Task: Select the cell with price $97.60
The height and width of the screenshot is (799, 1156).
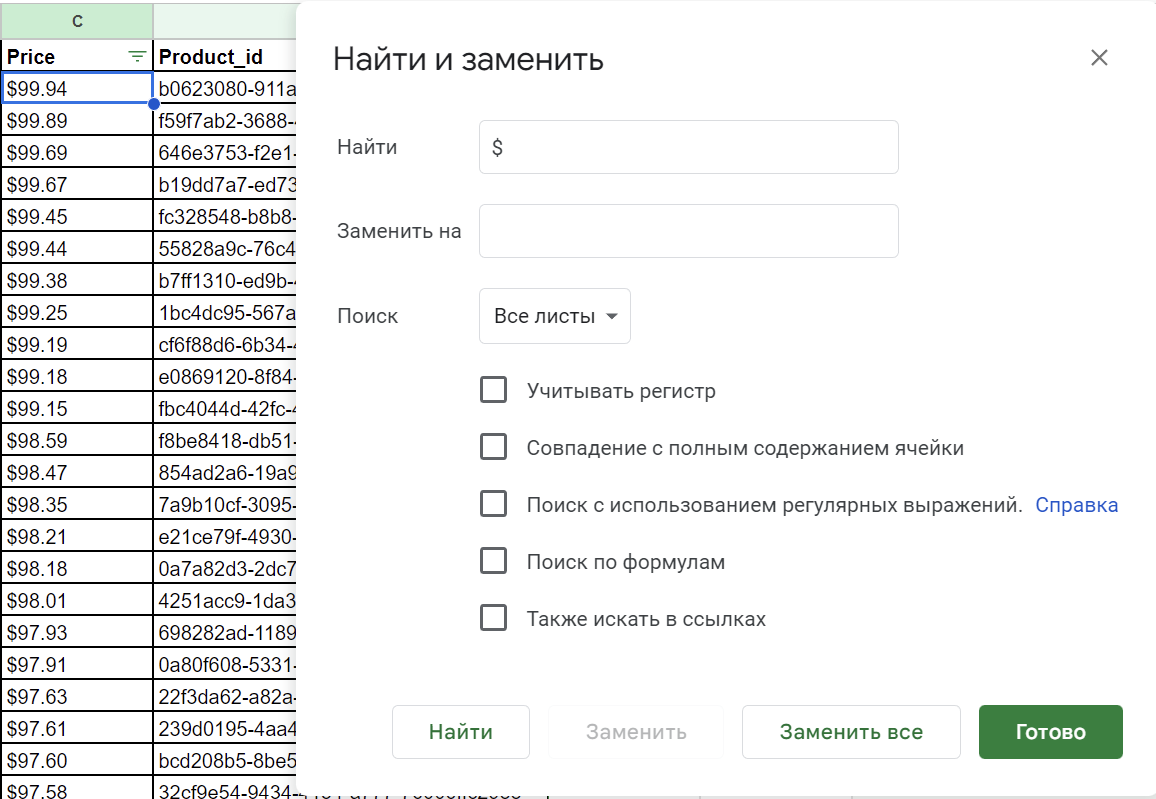Action: (x=76, y=761)
